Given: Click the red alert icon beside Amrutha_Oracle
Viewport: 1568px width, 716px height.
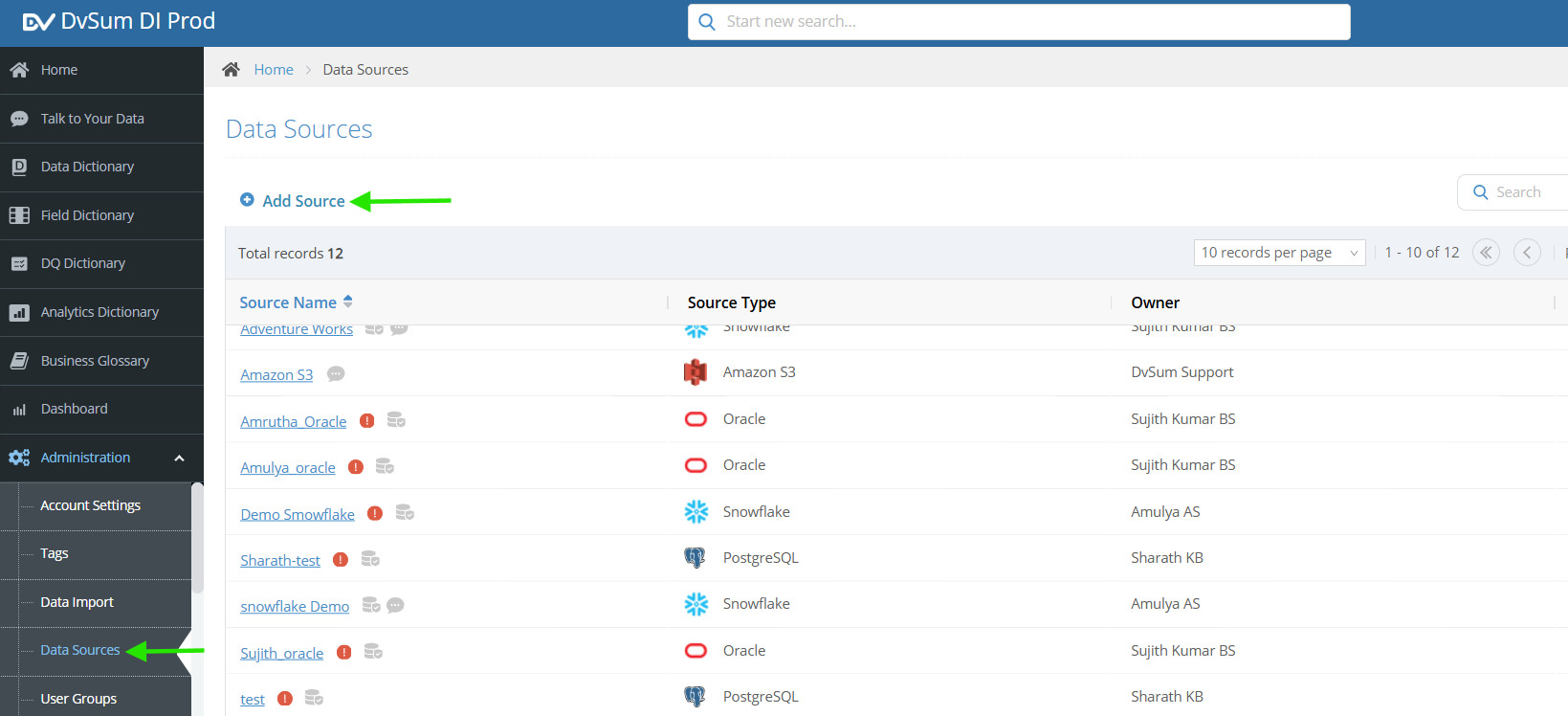Looking at the screenshot, I should pyautogui.click(x=366, y=420).
